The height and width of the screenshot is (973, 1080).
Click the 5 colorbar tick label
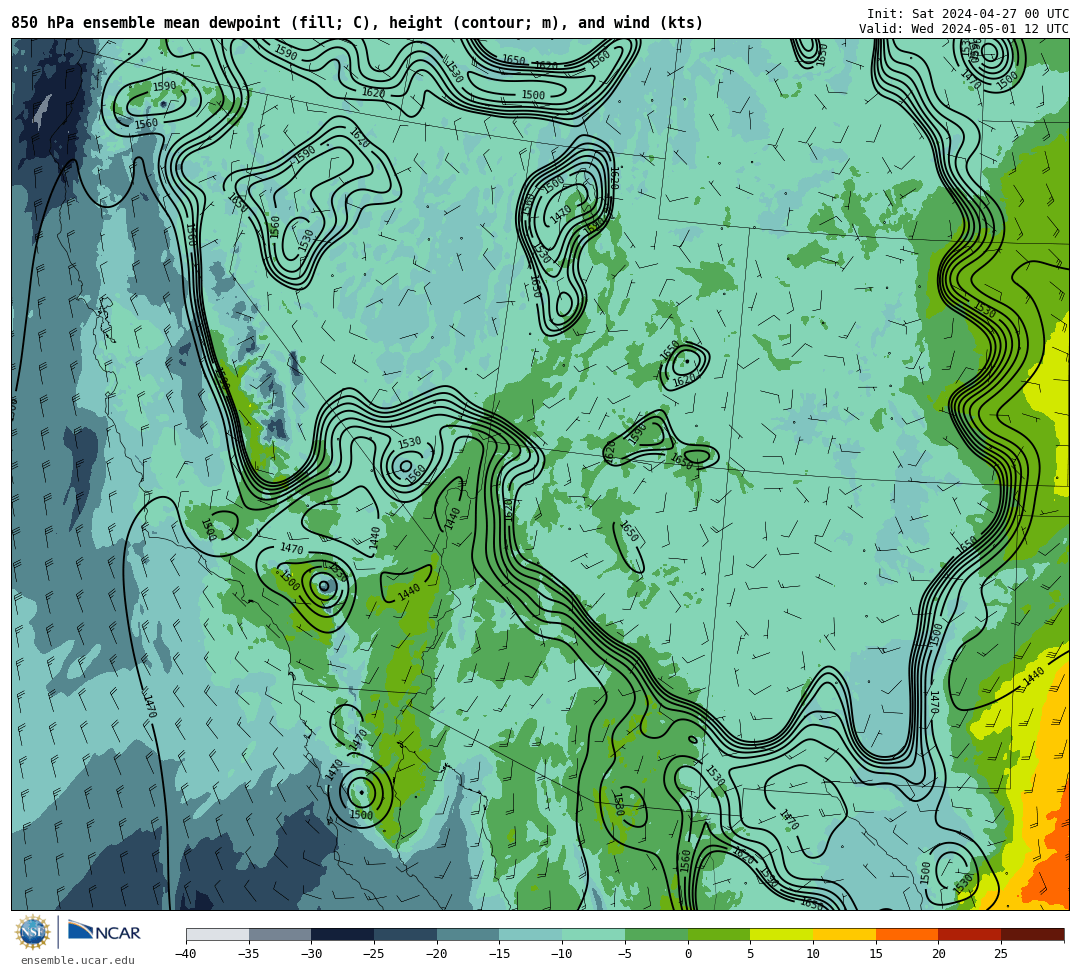tap(751, 954)
